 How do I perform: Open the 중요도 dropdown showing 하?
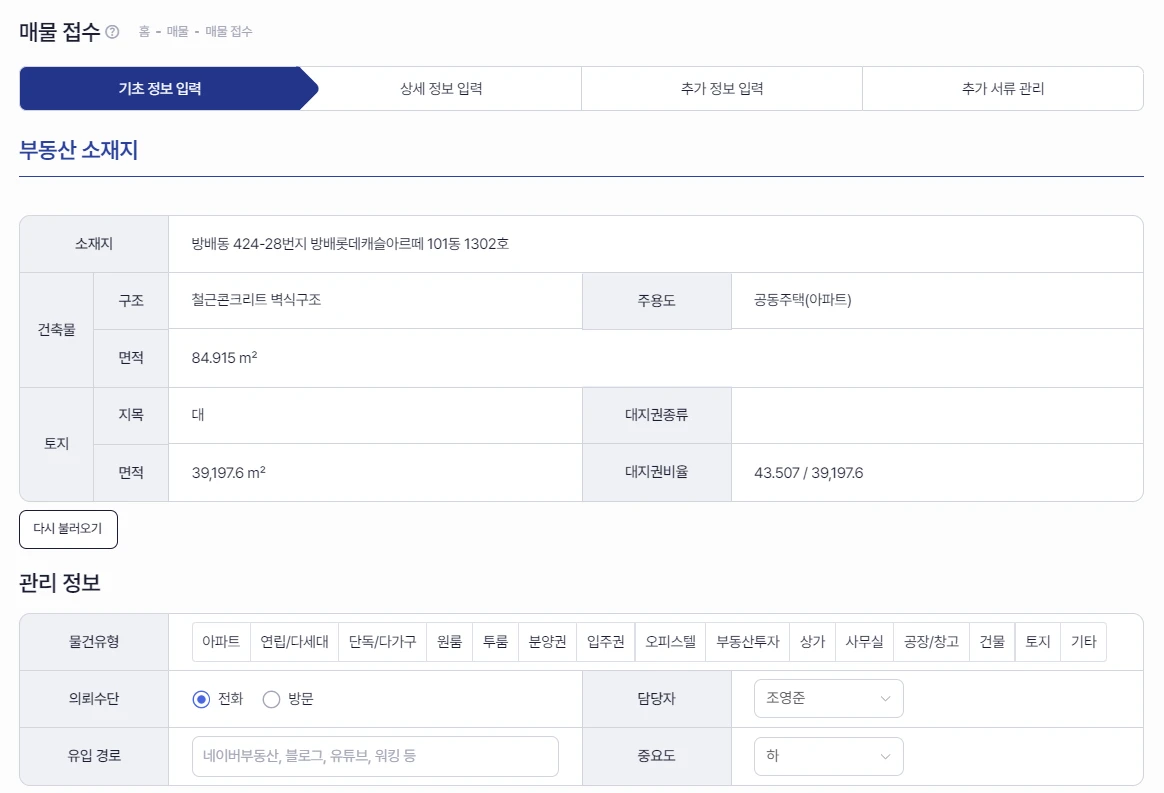click(828, 756)
